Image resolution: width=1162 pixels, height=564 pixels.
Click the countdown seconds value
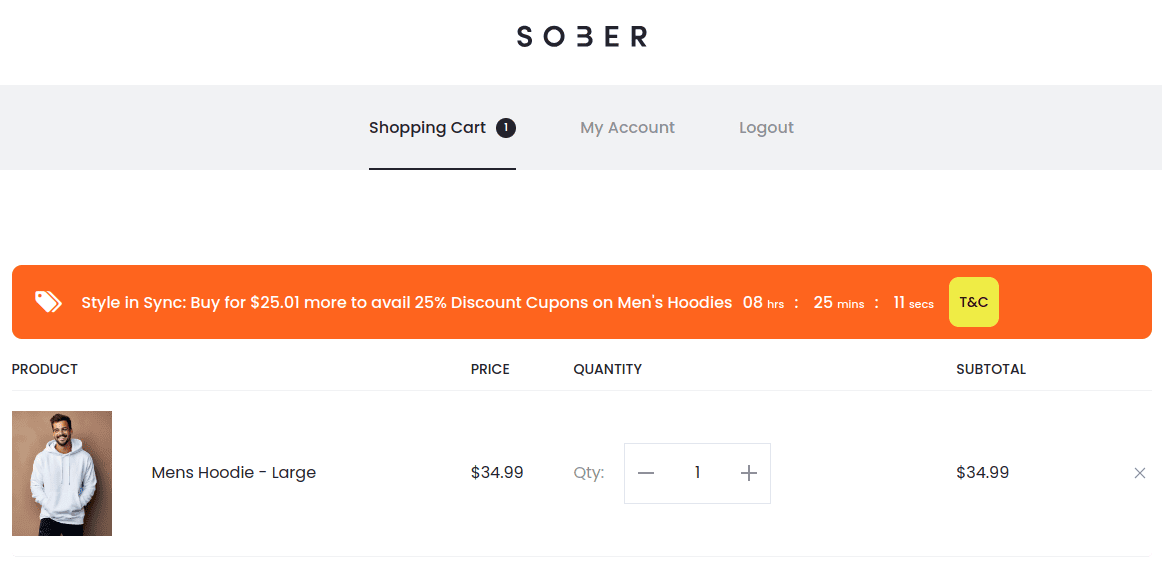[x=899, y=302]
